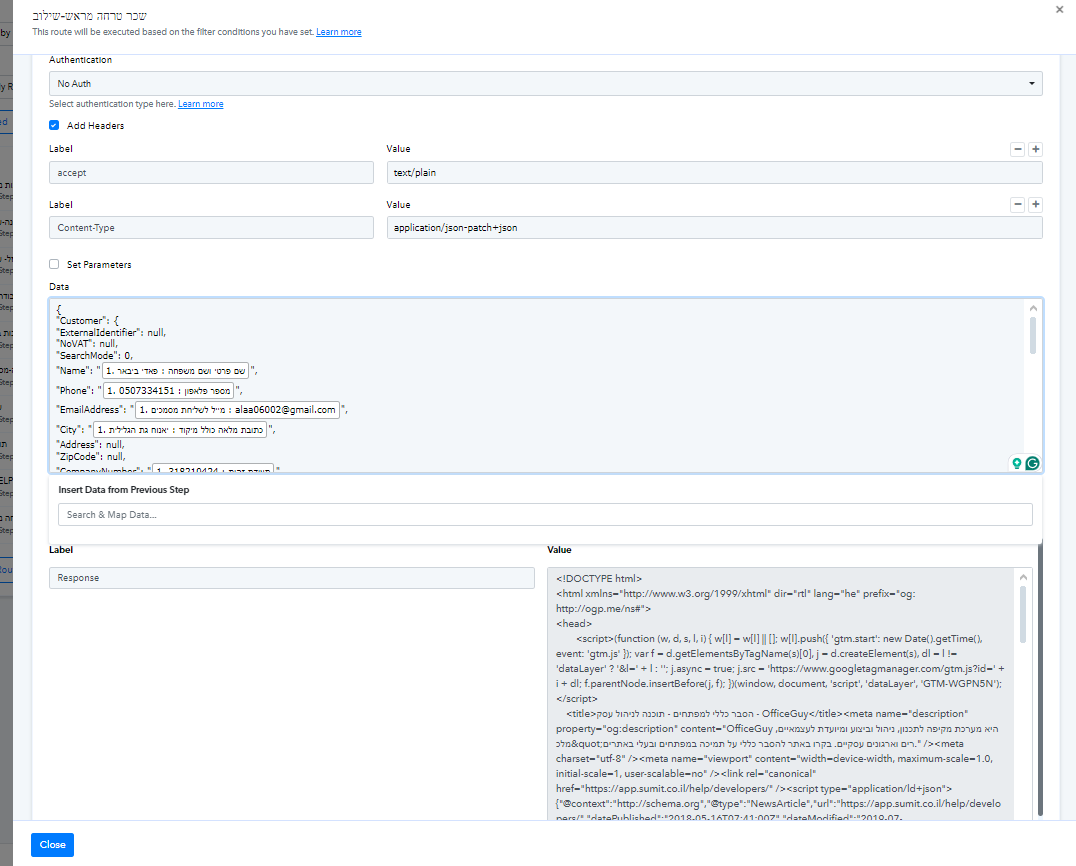Click the Data text area scrollbar thumb
Screen dimensions: 1076x866
point(1033,336)
